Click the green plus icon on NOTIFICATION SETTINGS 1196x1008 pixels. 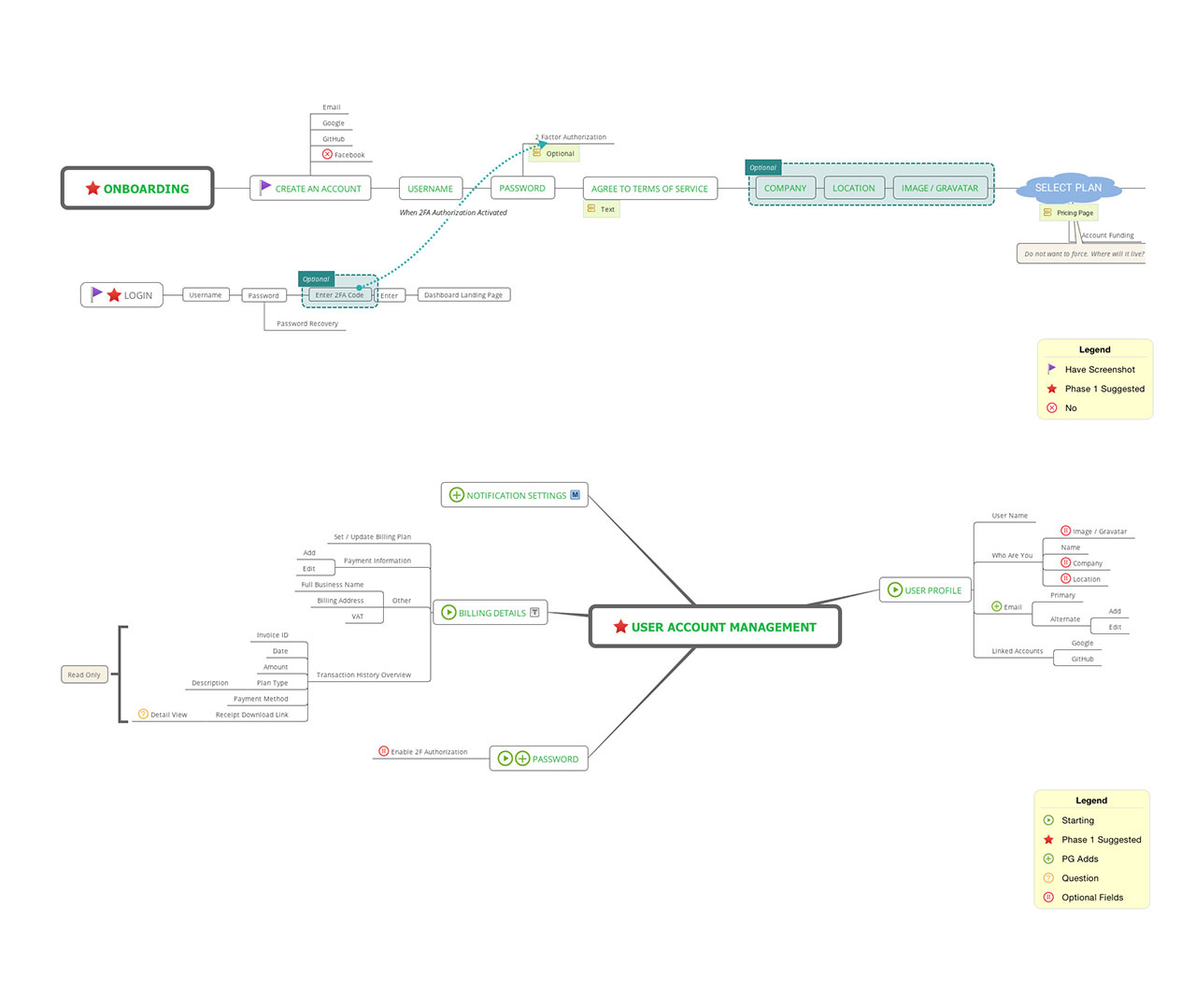click(x=456, y=495)
